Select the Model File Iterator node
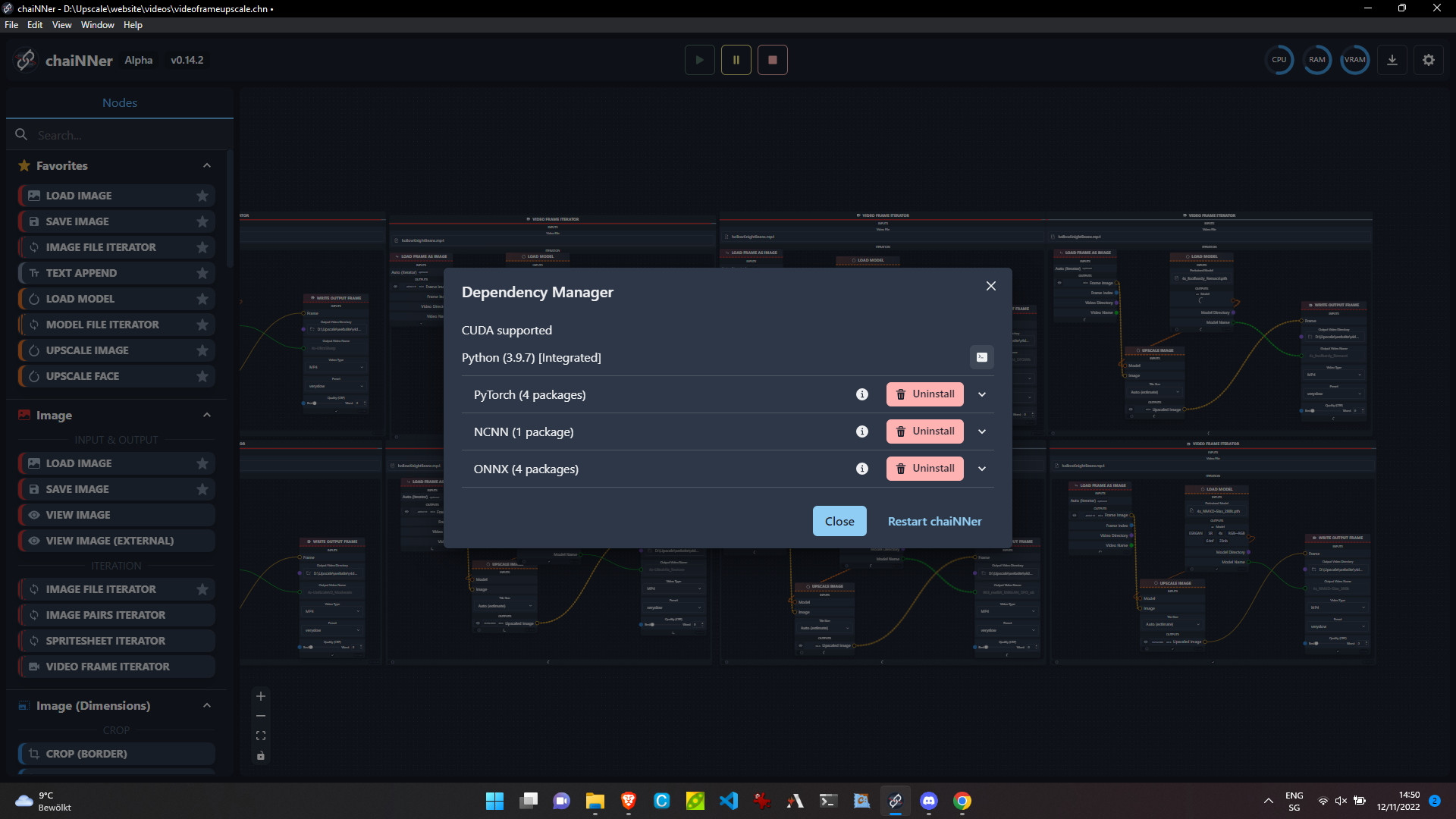 pos(116,325)
